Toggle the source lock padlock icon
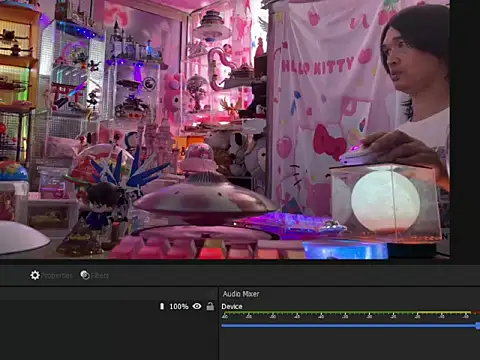Image resolution: width=480 pixels, height=360 pixels. coord(210,306)
